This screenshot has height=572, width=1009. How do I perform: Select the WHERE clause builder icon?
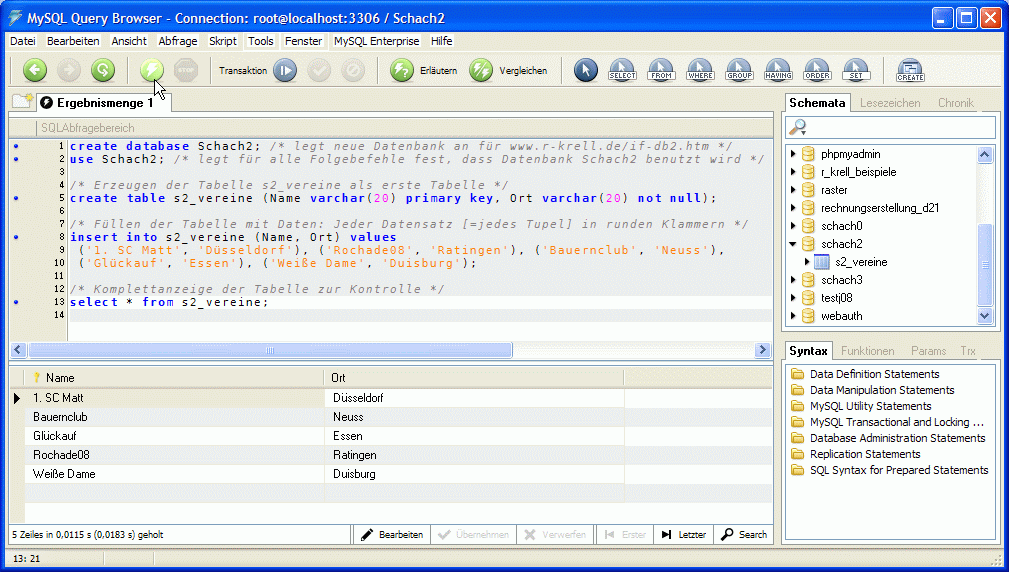coord(700,70)
